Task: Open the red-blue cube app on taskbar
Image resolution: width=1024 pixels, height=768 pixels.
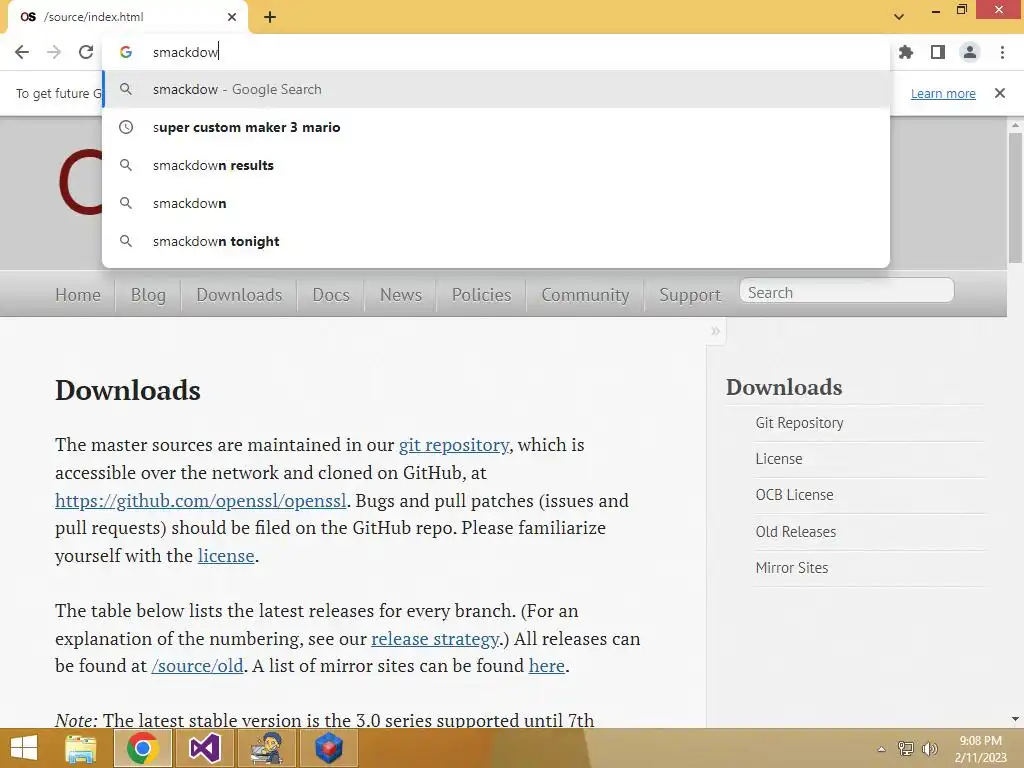Action: pyautogui.click(x=328, y=748)
